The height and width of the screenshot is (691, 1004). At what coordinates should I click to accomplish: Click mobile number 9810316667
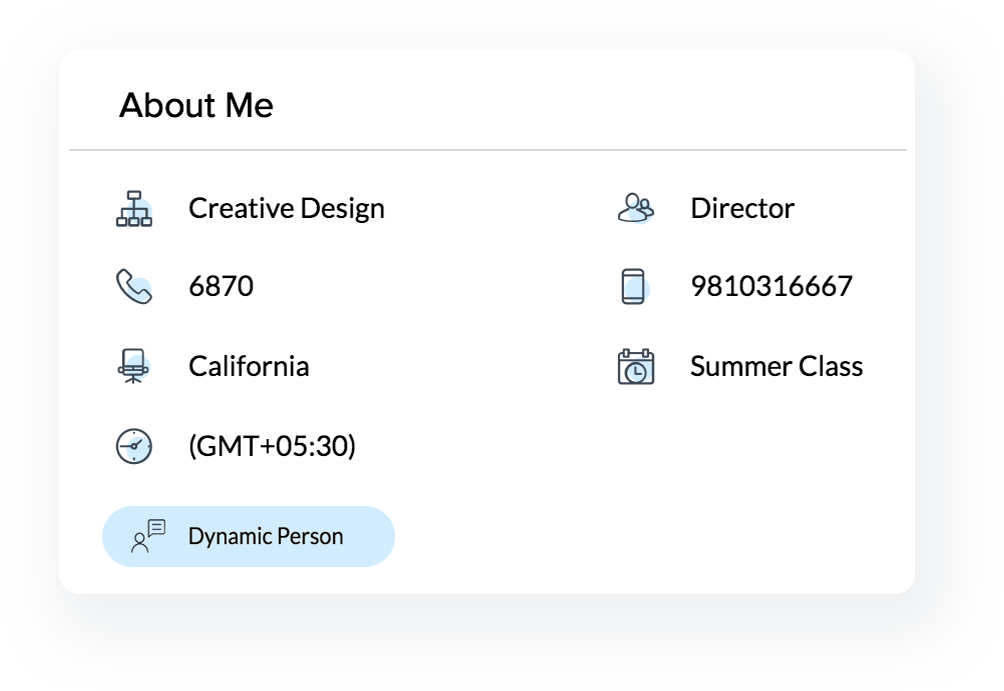pyautogui.click(x=771, y=287)
